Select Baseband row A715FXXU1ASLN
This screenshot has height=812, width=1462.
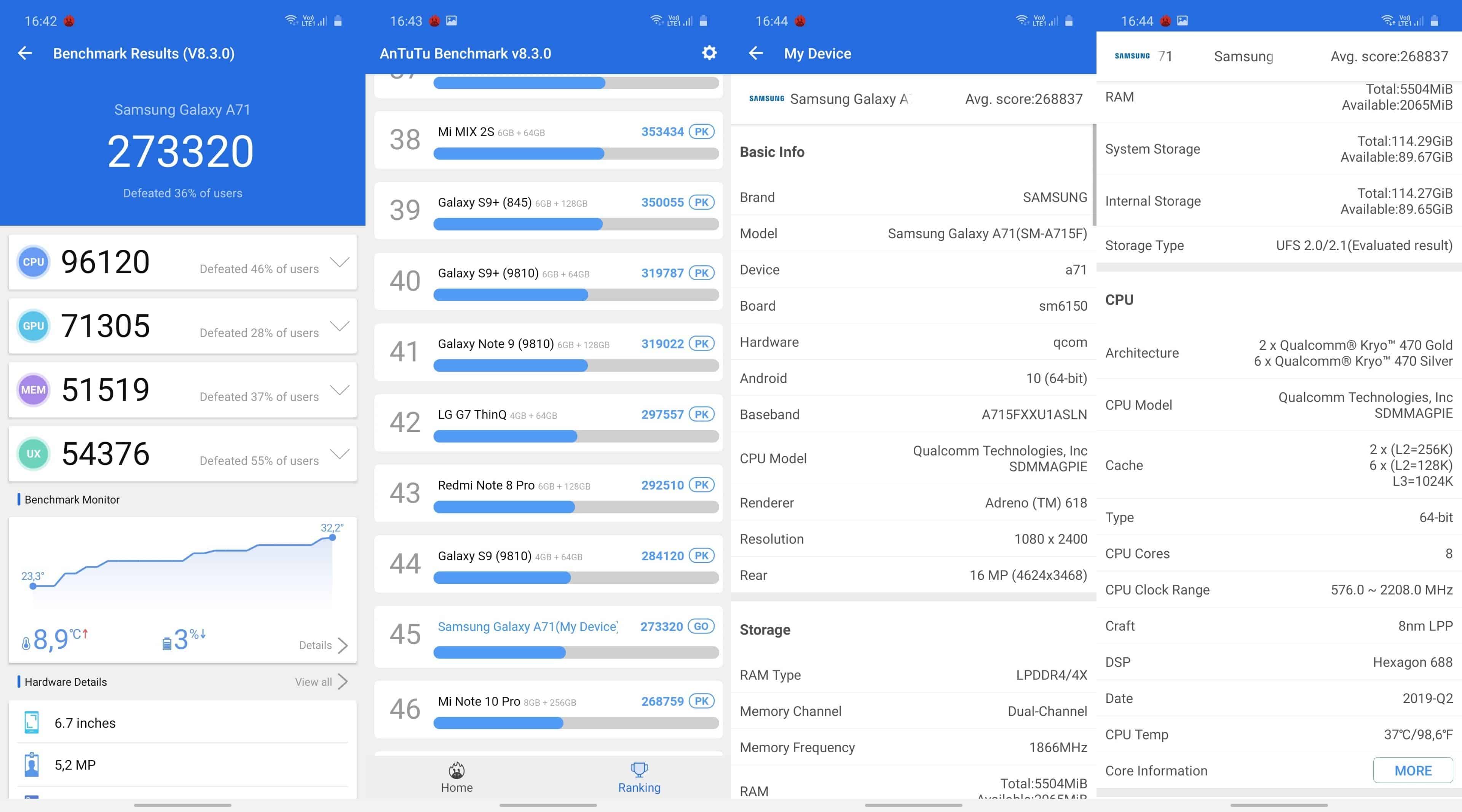pyautogui.click(x=913, y=414)
